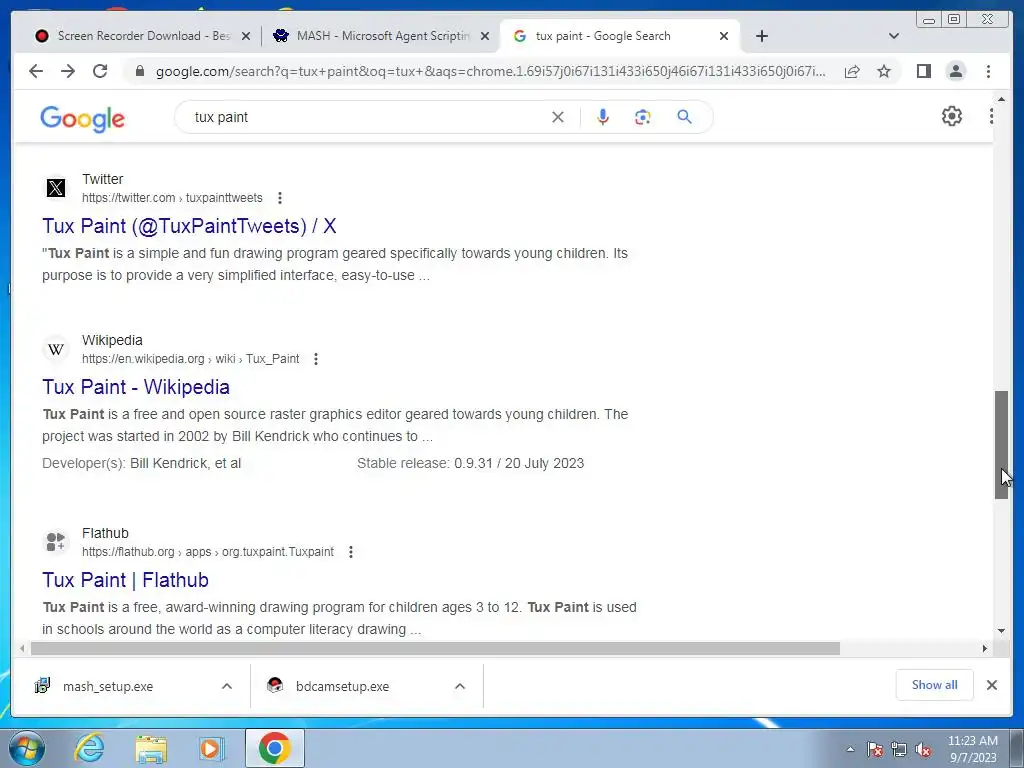Screen dimensions: 1024x768
Task: Click the flathub.org › apps URL text
Action: point(208,552)
